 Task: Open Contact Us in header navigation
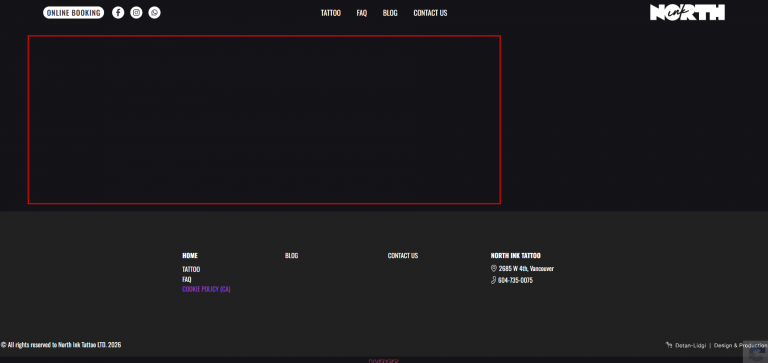click(430, 13)
